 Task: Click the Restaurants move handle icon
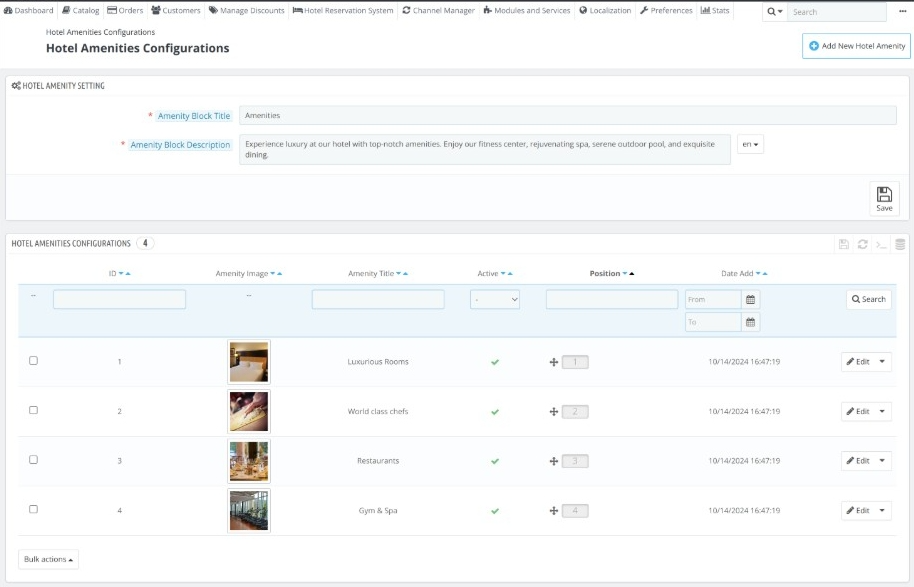pyautogui.click(x=554, y=461)
